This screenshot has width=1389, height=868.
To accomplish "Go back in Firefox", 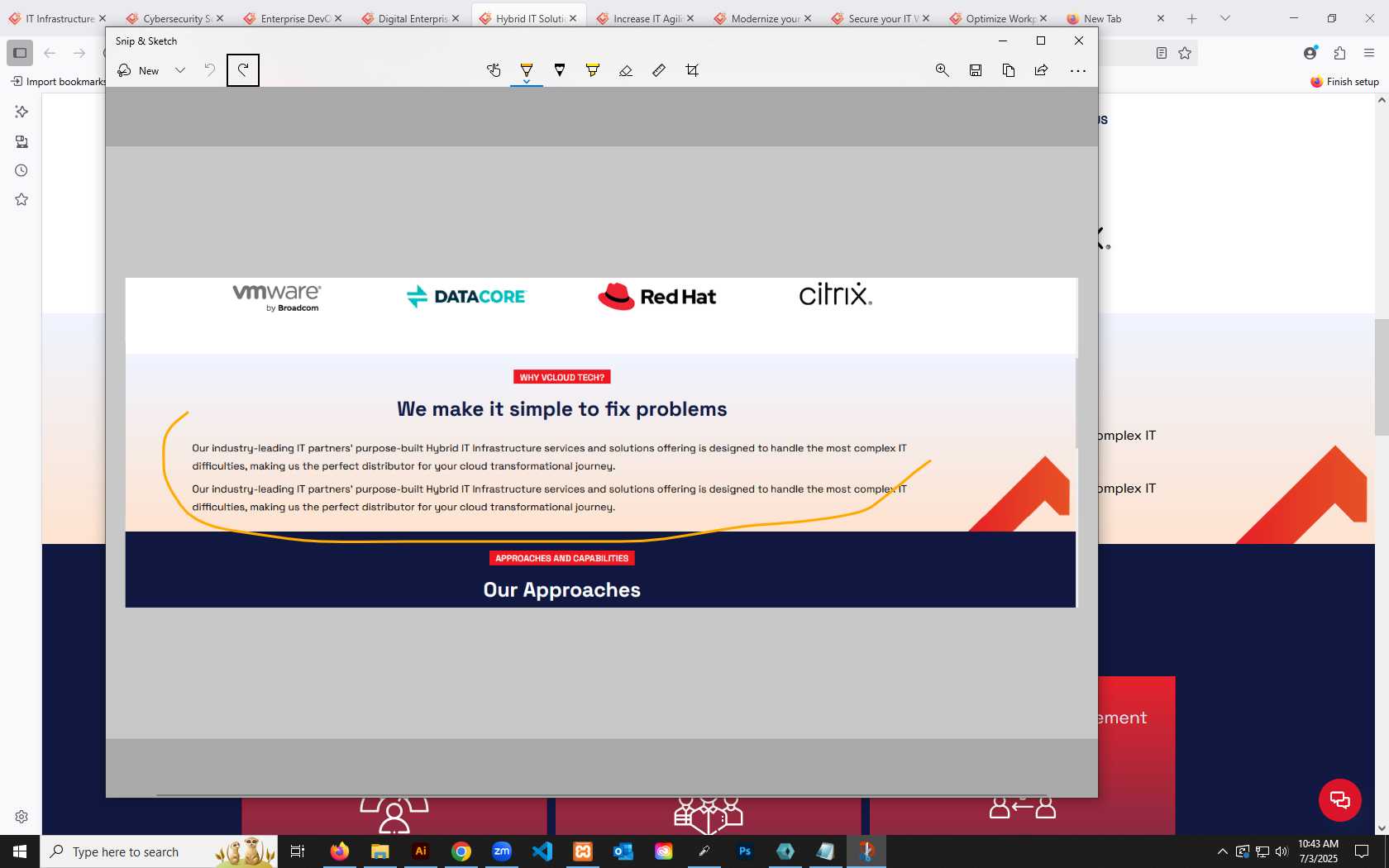I will [x=50, y=53].
